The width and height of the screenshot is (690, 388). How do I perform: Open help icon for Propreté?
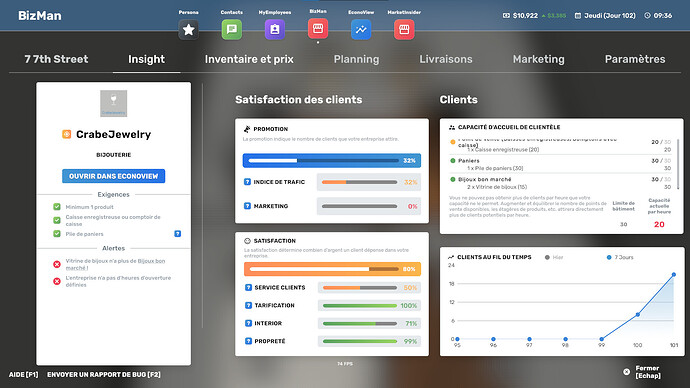[x=248, y=341]
